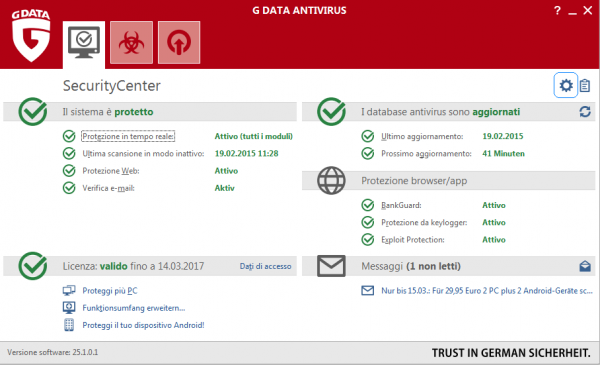Follow the 'Proteggi più PC' link
Viewport: 600px width, 365px height.
point(110,291)
